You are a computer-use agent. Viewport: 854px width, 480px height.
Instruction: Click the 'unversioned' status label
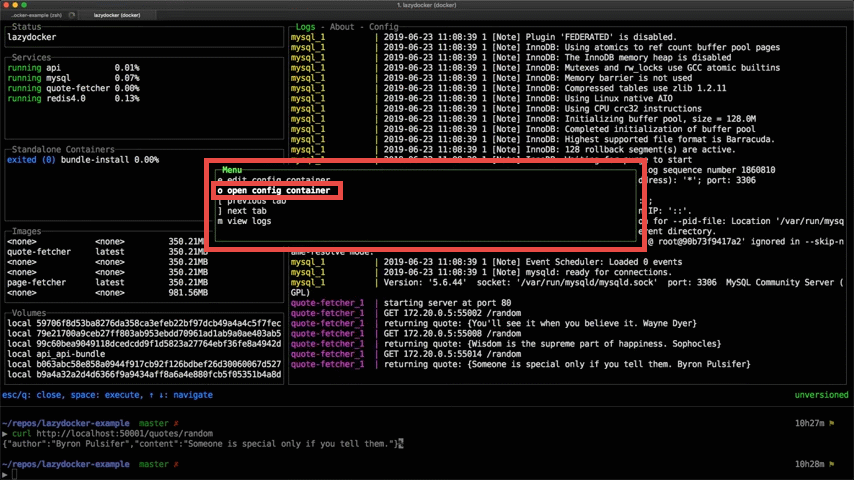pos(820,395)
